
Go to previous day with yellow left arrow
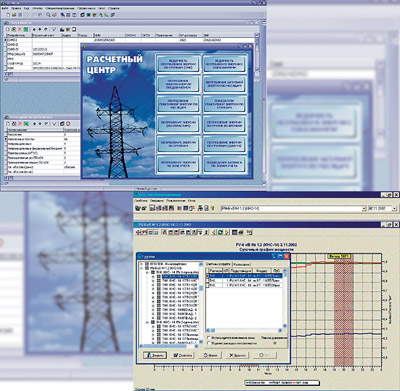[214, 232]
